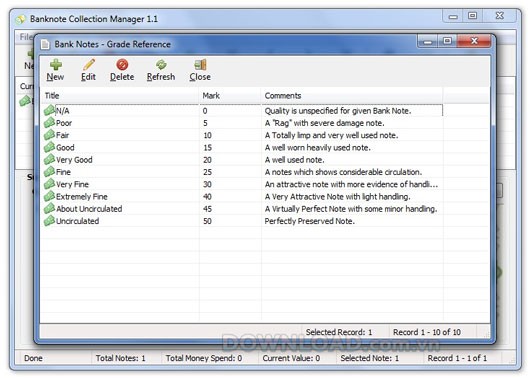Select the 'Very Good' grade title
530x378 pixels.
[x=74, y=160]
